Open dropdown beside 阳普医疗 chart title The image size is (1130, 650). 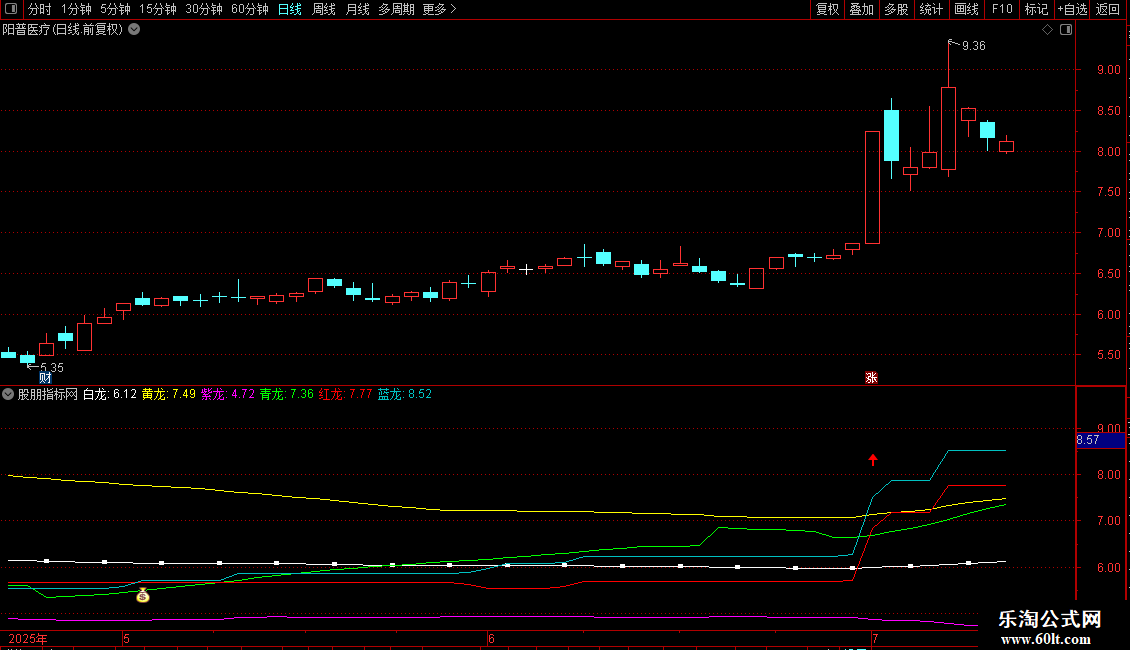pos(134,30)
